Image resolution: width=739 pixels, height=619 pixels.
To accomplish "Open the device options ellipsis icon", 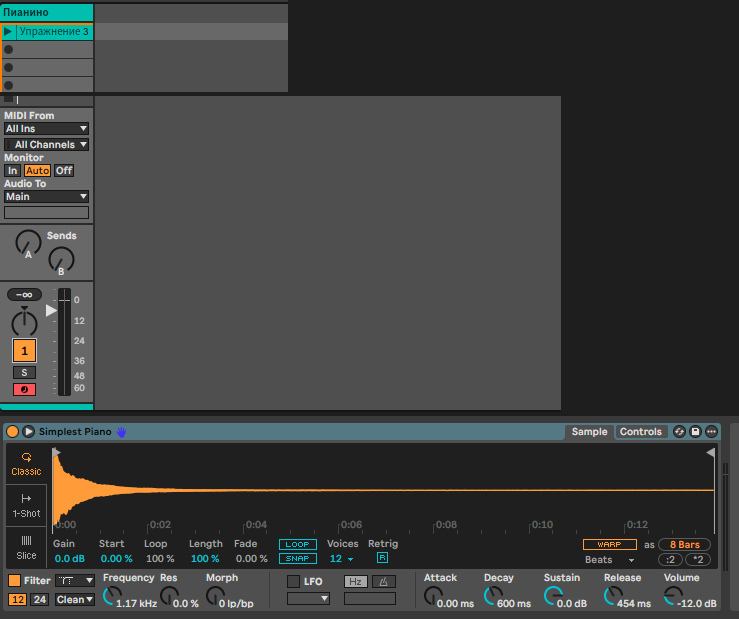I will [x=711, y=431].
